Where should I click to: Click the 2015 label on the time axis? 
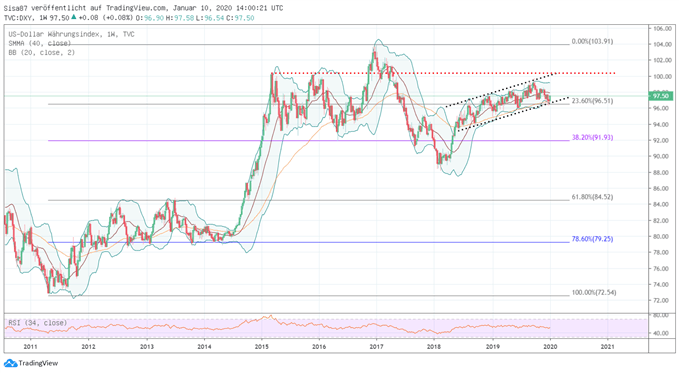[x=262, y=347]
